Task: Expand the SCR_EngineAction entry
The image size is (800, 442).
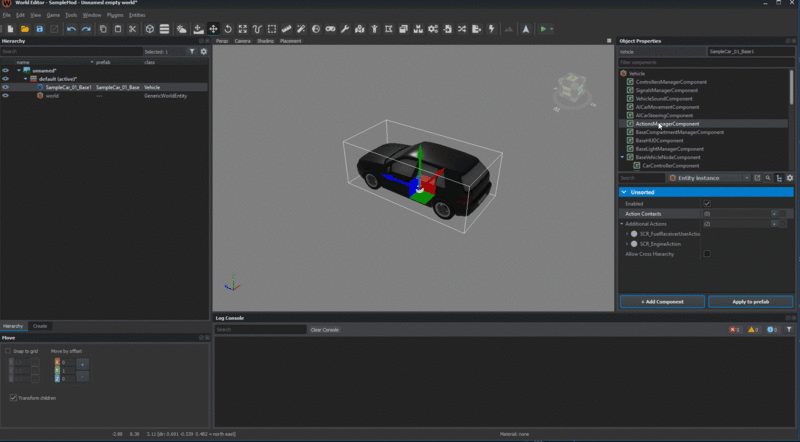Action: (627, 244)
